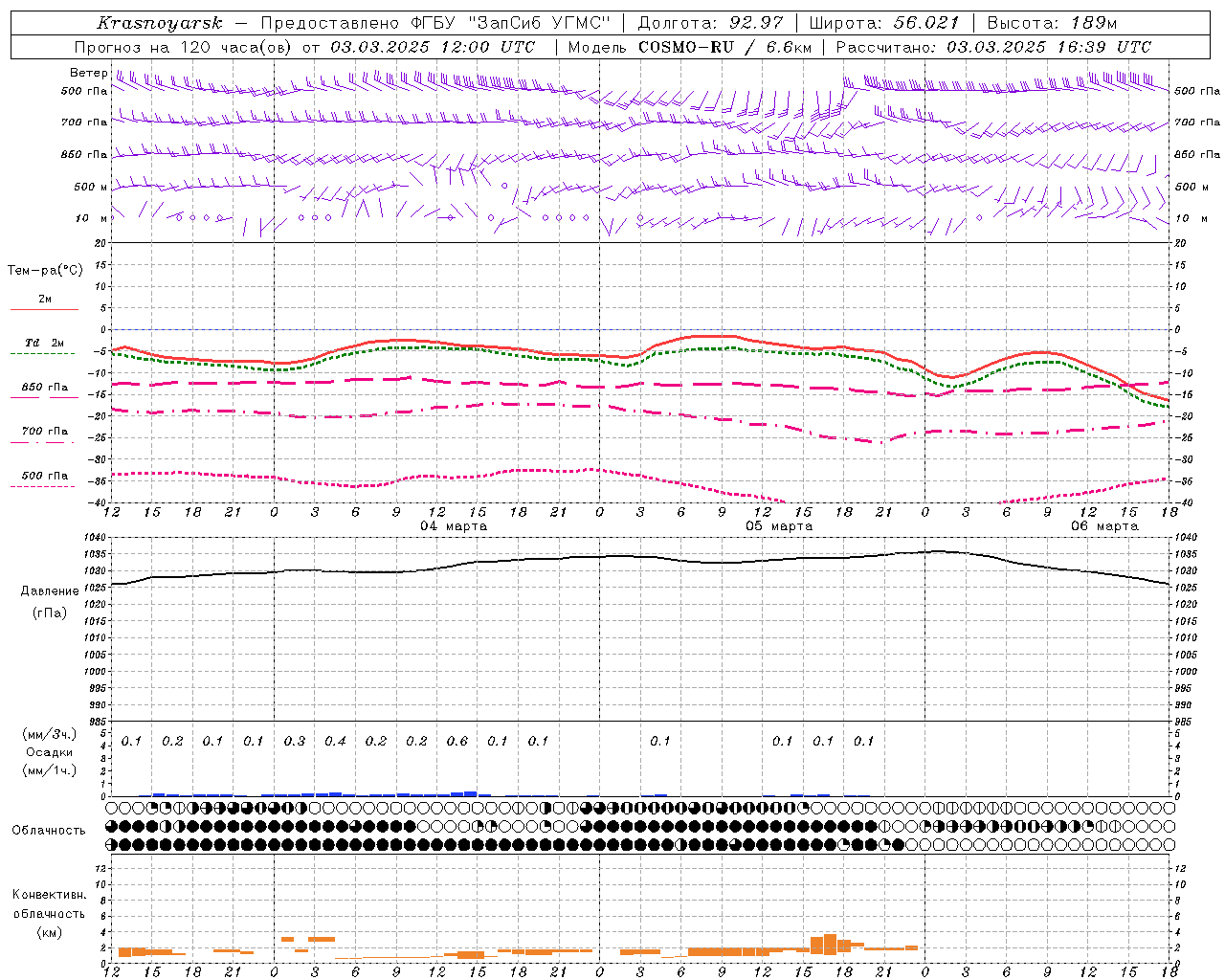Viewport: 1225px width, 980px height.
Task: Click the '0.3' precipitation amount value
Action: (x=295, y=741)
